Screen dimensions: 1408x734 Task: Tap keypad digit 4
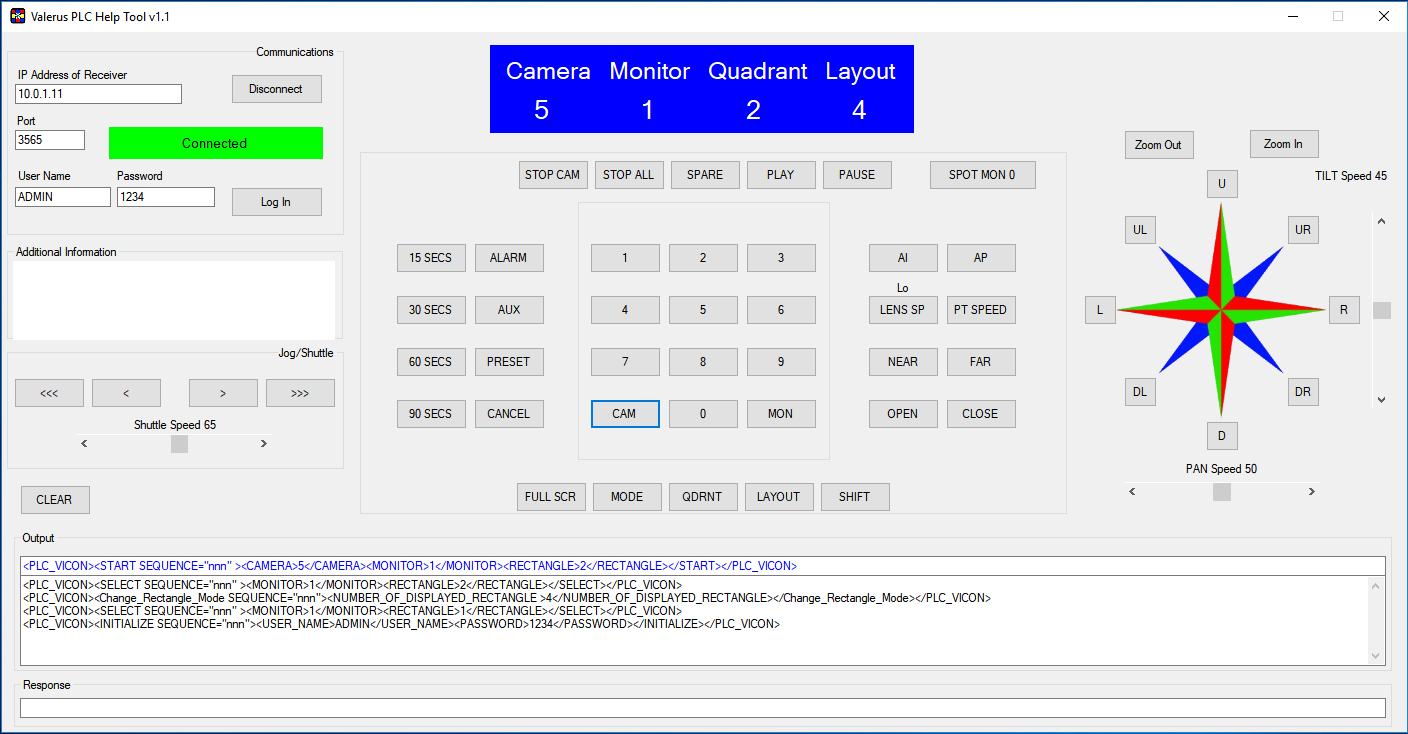pos(625,310)
